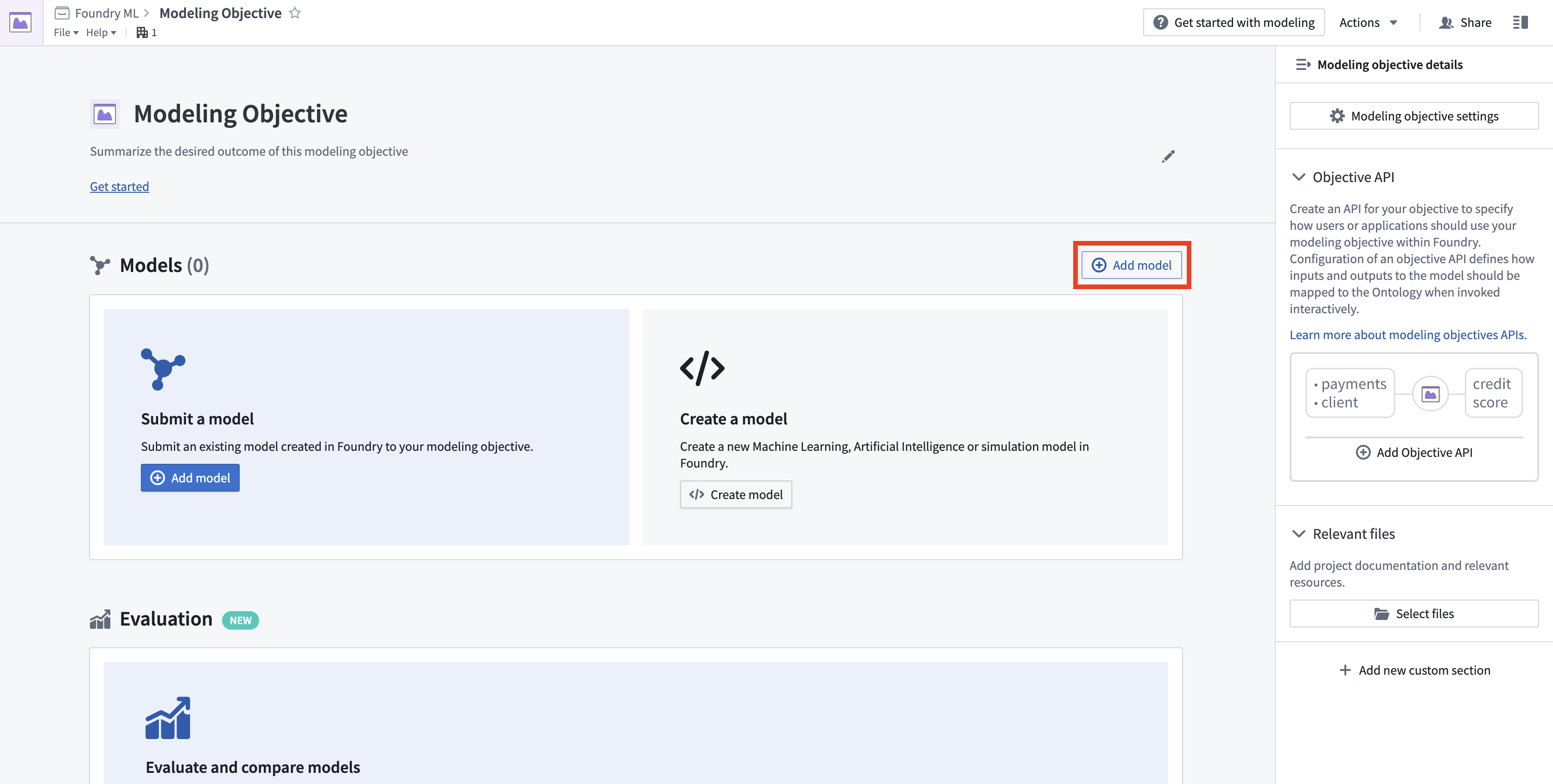Click Select files button
1553x784 pixels.
point(1414,613)
